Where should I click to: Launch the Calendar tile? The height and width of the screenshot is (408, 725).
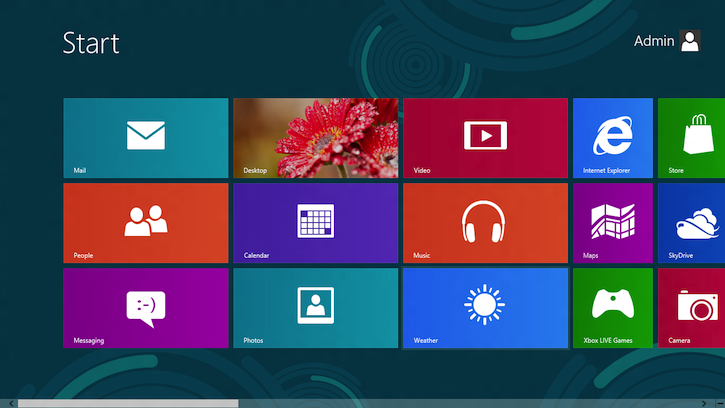(x=315, y=223)
